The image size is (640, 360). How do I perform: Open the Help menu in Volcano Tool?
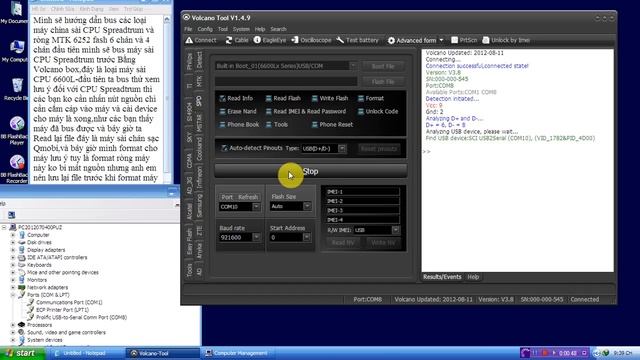pos(260,29)
